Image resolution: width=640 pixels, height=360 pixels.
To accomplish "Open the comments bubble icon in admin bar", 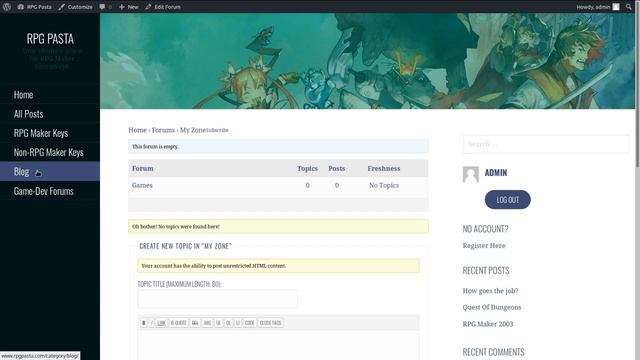I will pyautogui.click(x=105, y=7).
